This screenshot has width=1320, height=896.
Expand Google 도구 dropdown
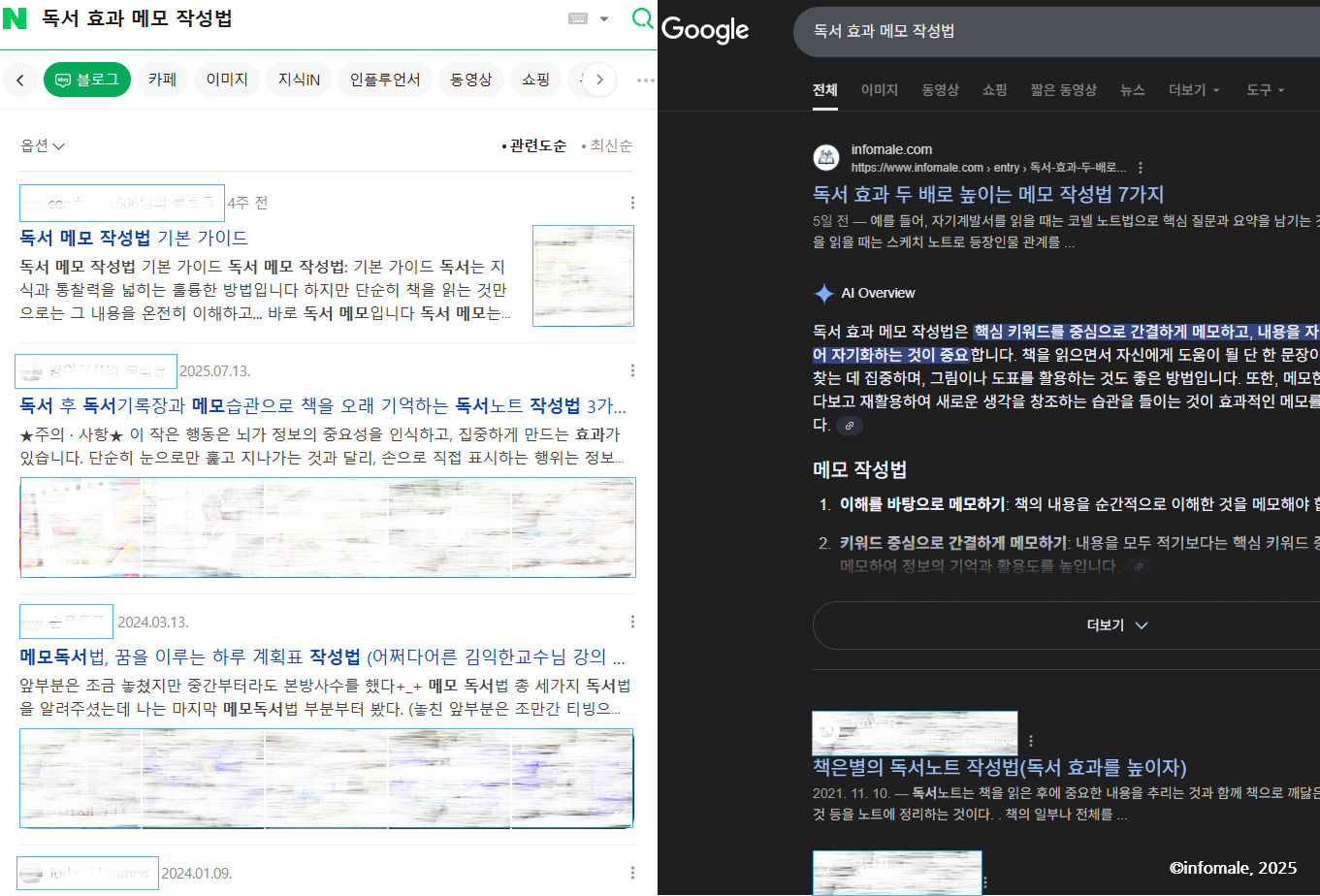1266,90
